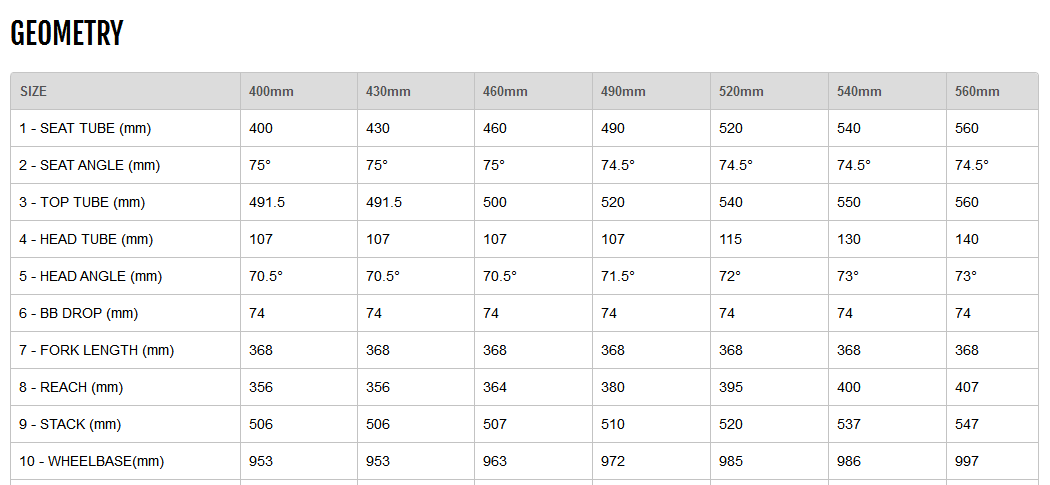Viewport: 1050px width, 485px height.
Task: Click the 430mm size column header
Action: click(x=388, y=91)
